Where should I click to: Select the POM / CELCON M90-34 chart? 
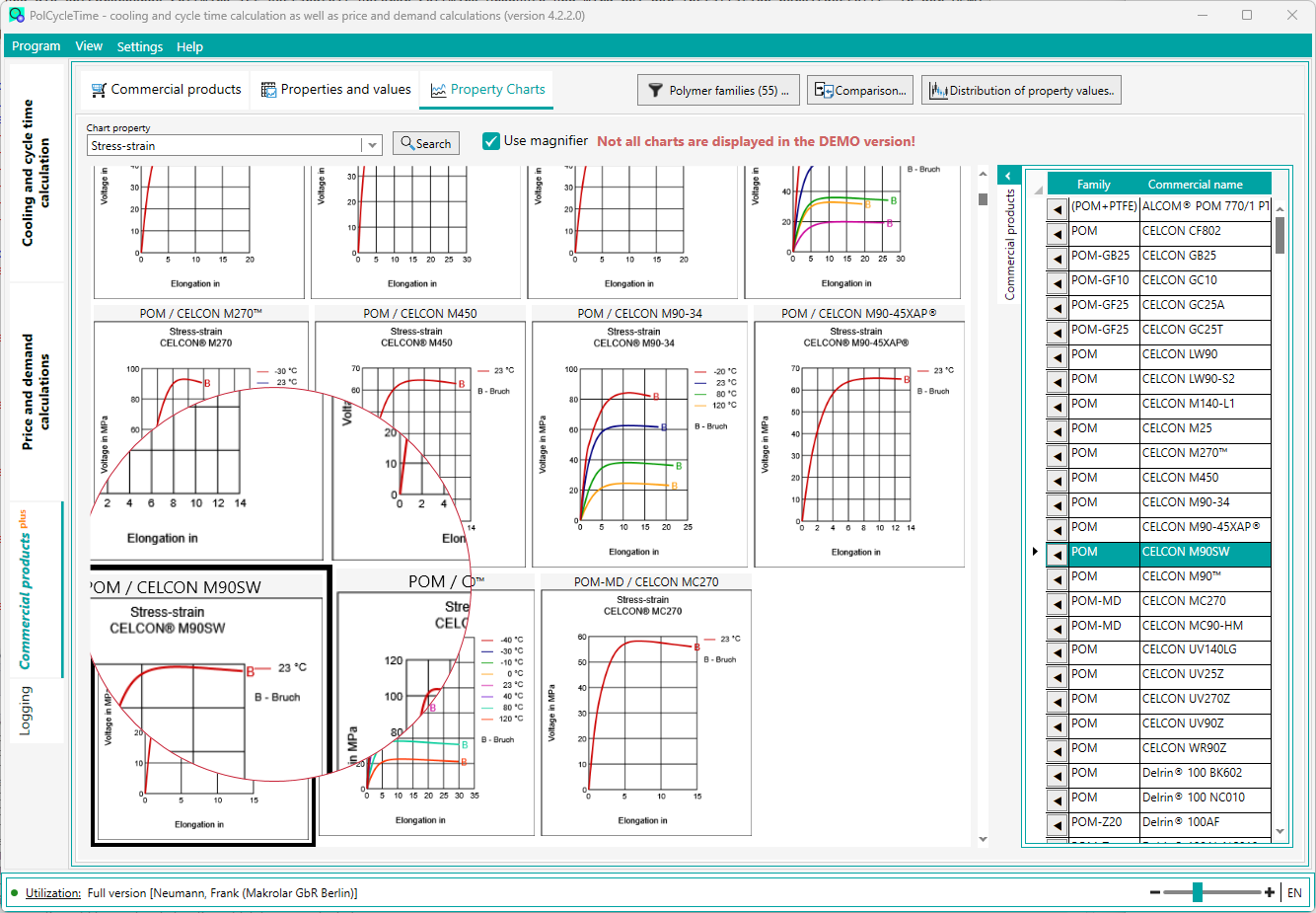point(640,436)
